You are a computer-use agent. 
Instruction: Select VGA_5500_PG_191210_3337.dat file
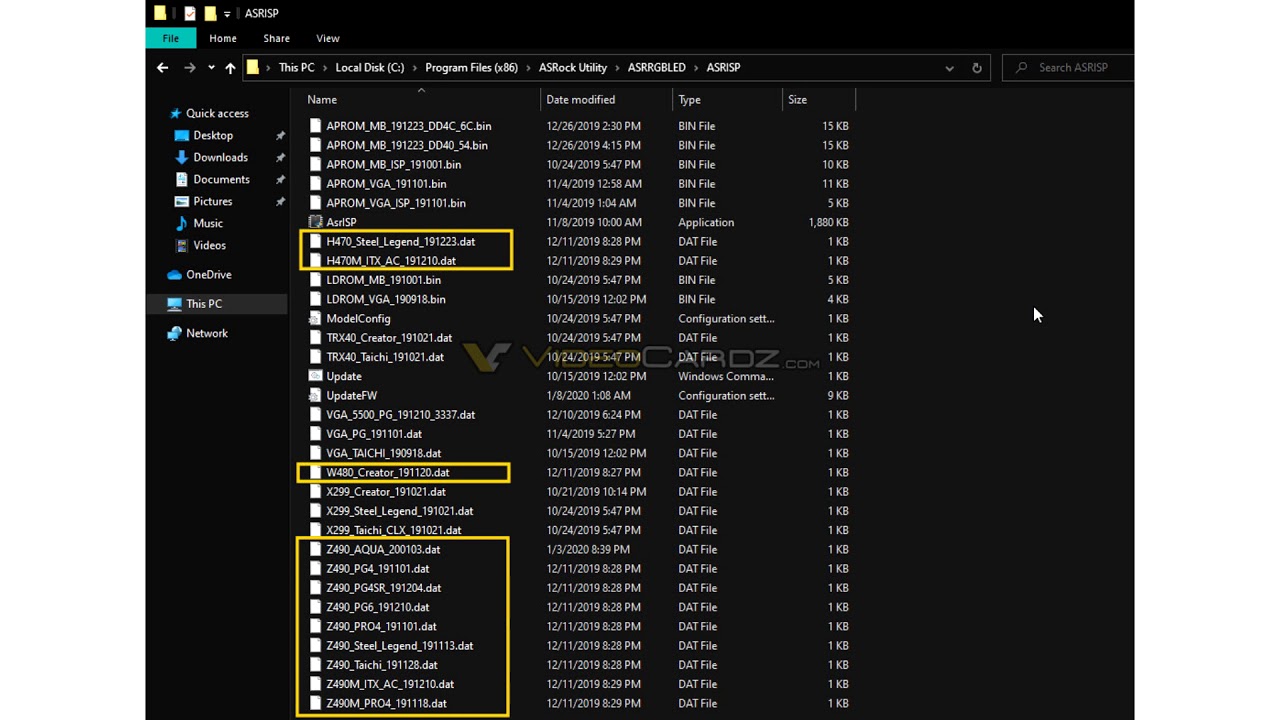click(x=400, y=414)
